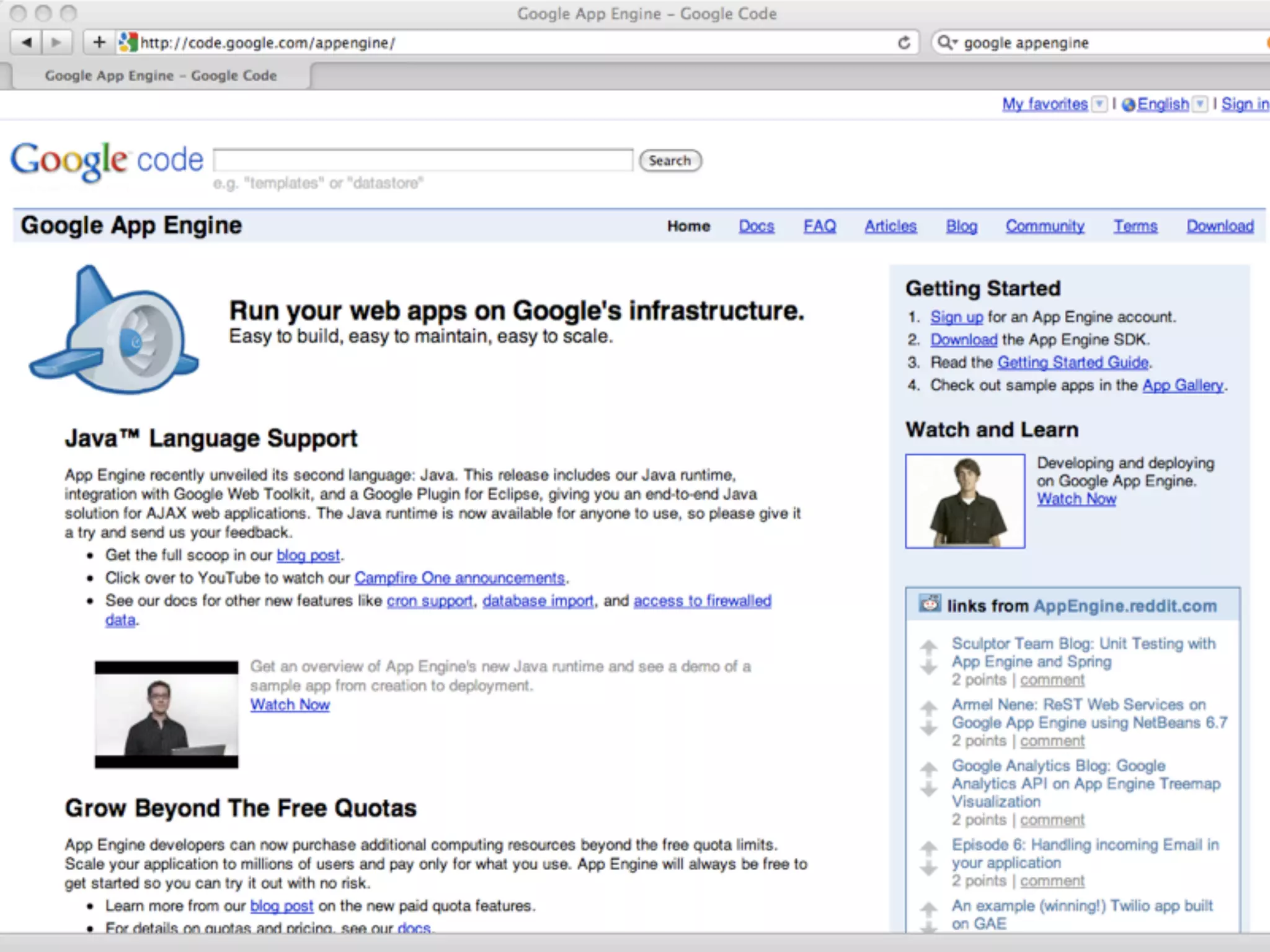Click the magnifier icon in browser search field
Viewport: 1270px width, 952px height.
point(946,43)
